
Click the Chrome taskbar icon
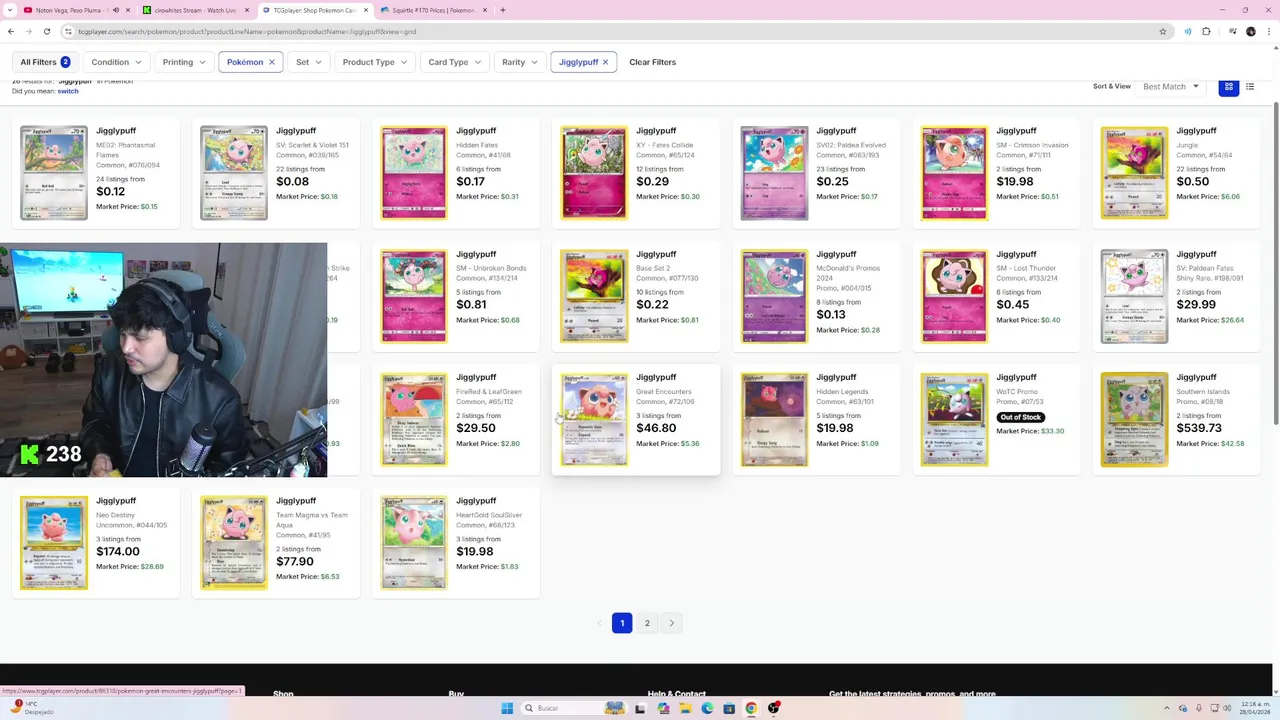[751, 708]
